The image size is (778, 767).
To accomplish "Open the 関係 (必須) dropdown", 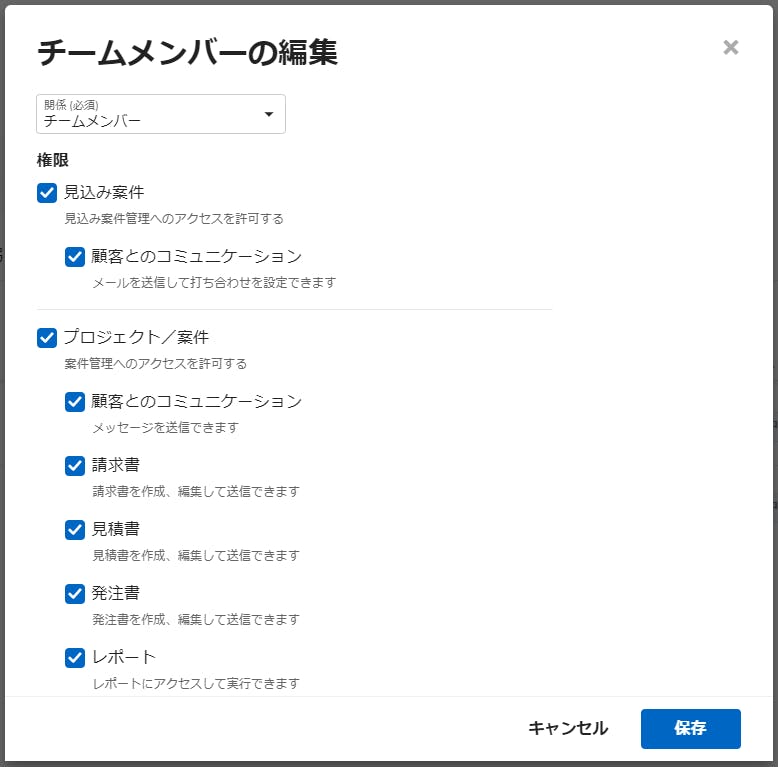I will pos(161,114).
